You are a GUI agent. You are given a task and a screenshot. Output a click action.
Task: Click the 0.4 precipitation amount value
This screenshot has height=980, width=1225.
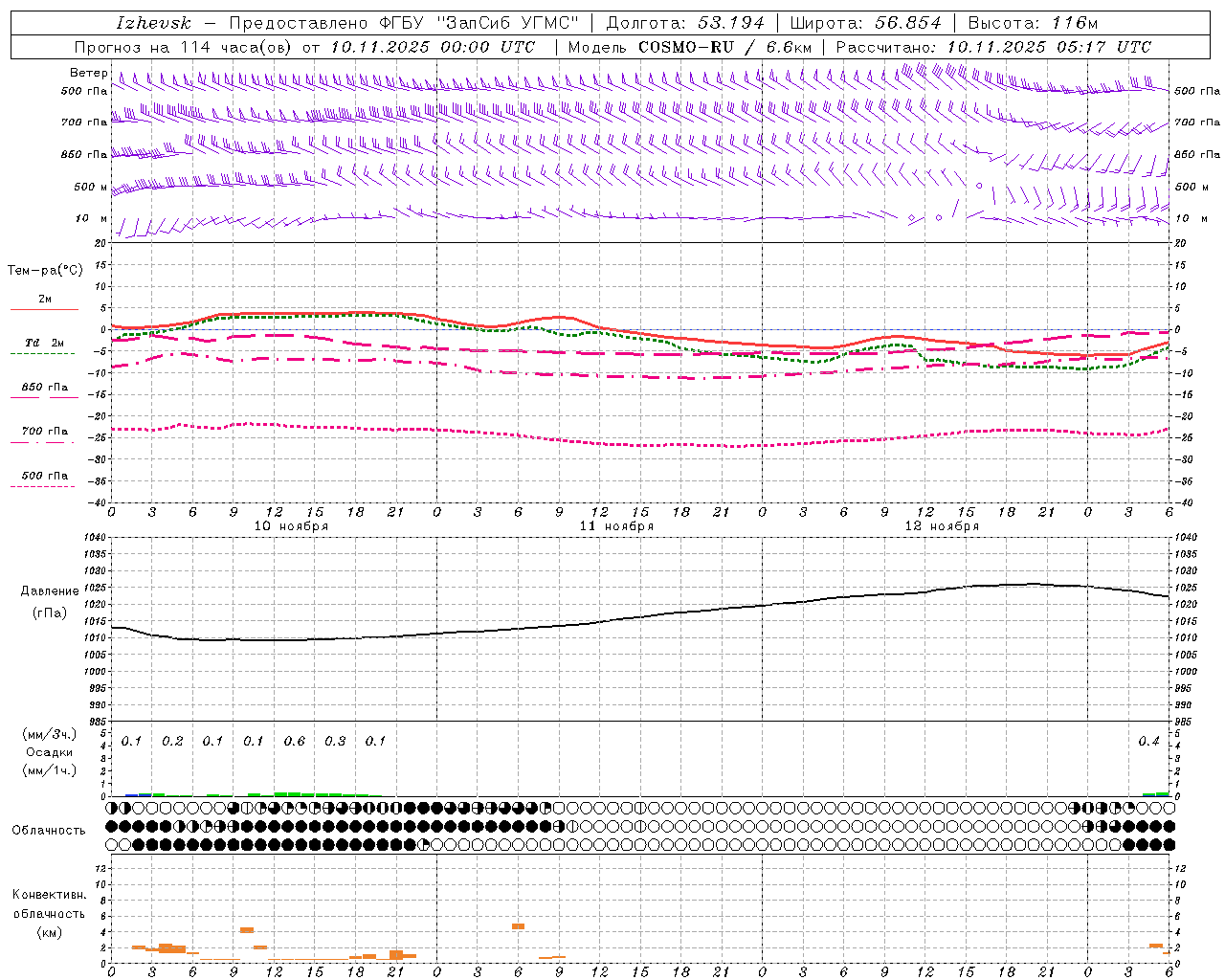point(1148,742)
